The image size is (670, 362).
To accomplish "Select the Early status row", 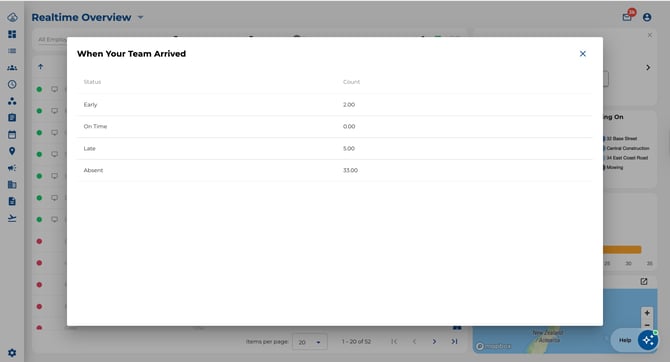I will pos(335,105).
